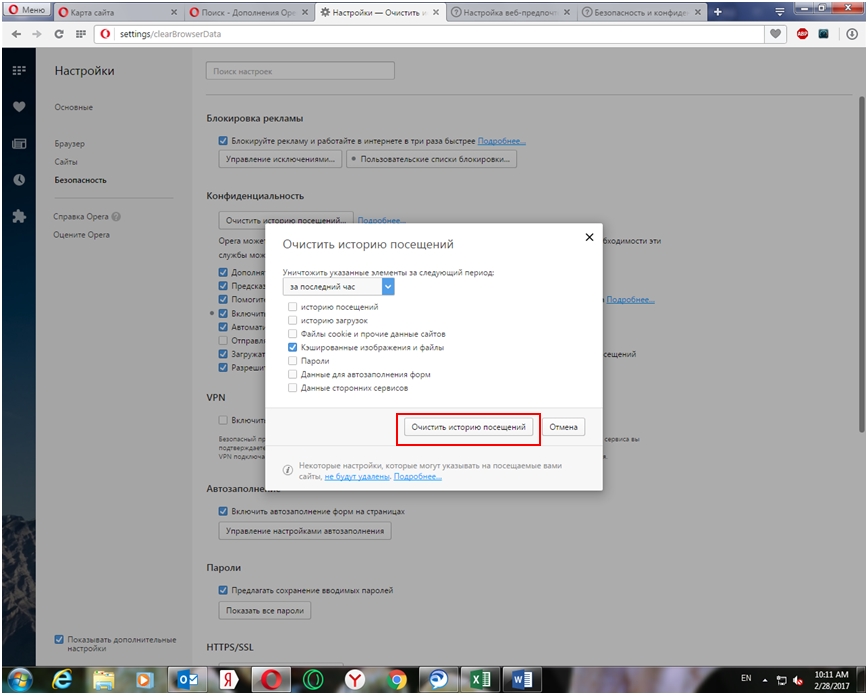The height and width of the screenshot is (695, 868).
Task: Click the Поиск настроек search field
Action: point(301,71)
